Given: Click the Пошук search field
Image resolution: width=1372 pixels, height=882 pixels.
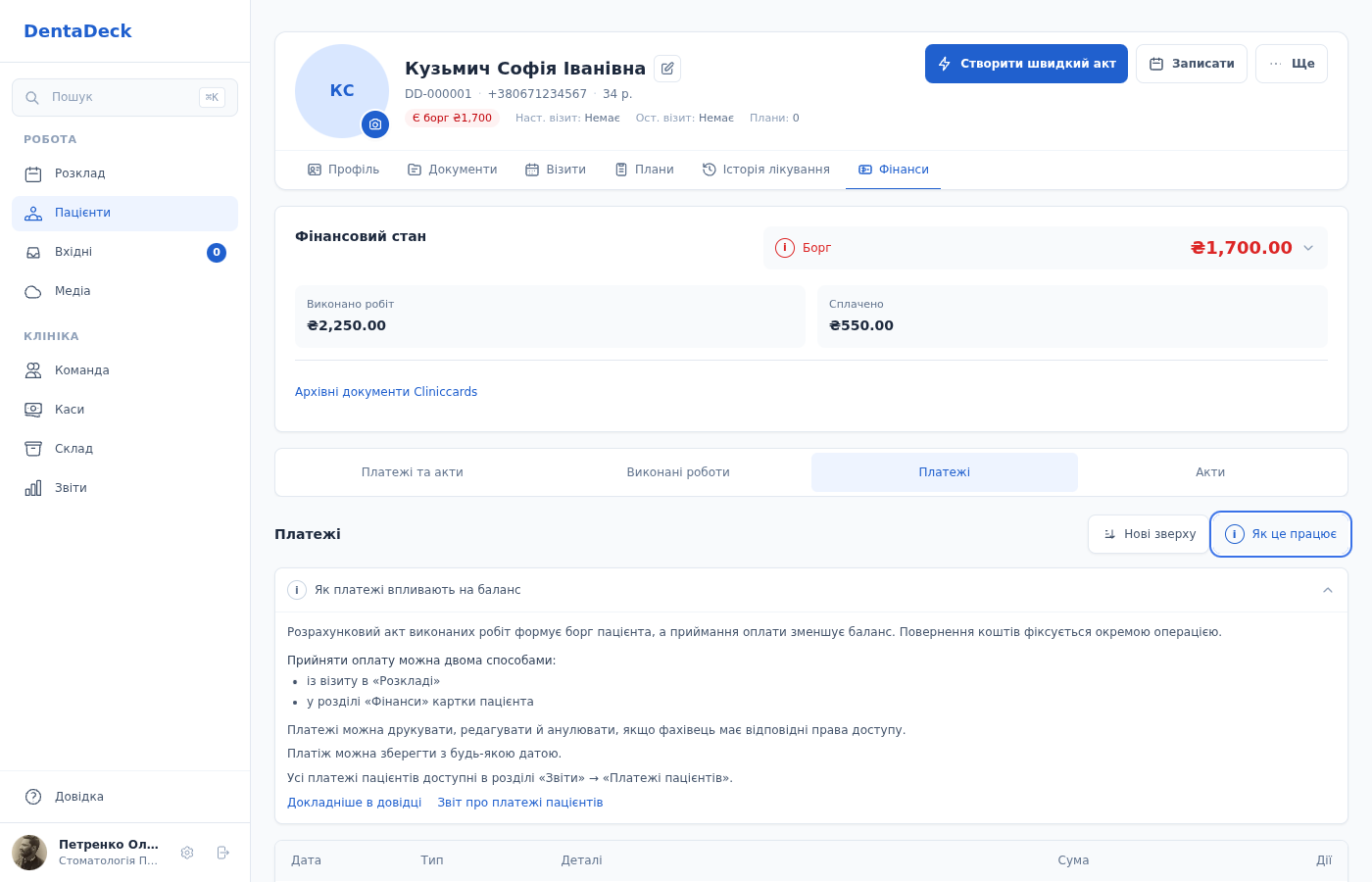Looking at the screenshot, I should point(124,97).
